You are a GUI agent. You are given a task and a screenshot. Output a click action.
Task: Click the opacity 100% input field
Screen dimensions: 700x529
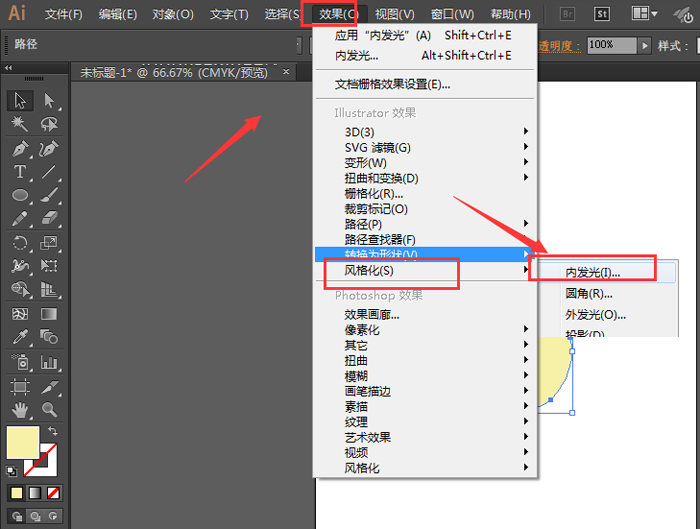click(x=611, y=45)
